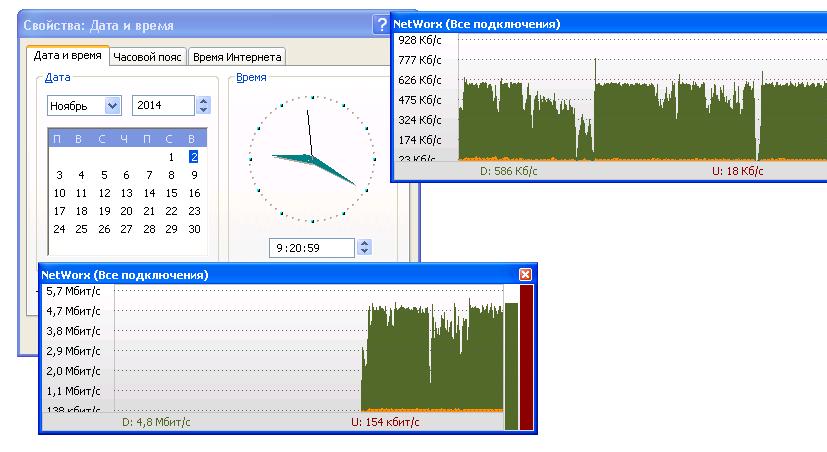Select day 11 in calendar

point(81,193)
